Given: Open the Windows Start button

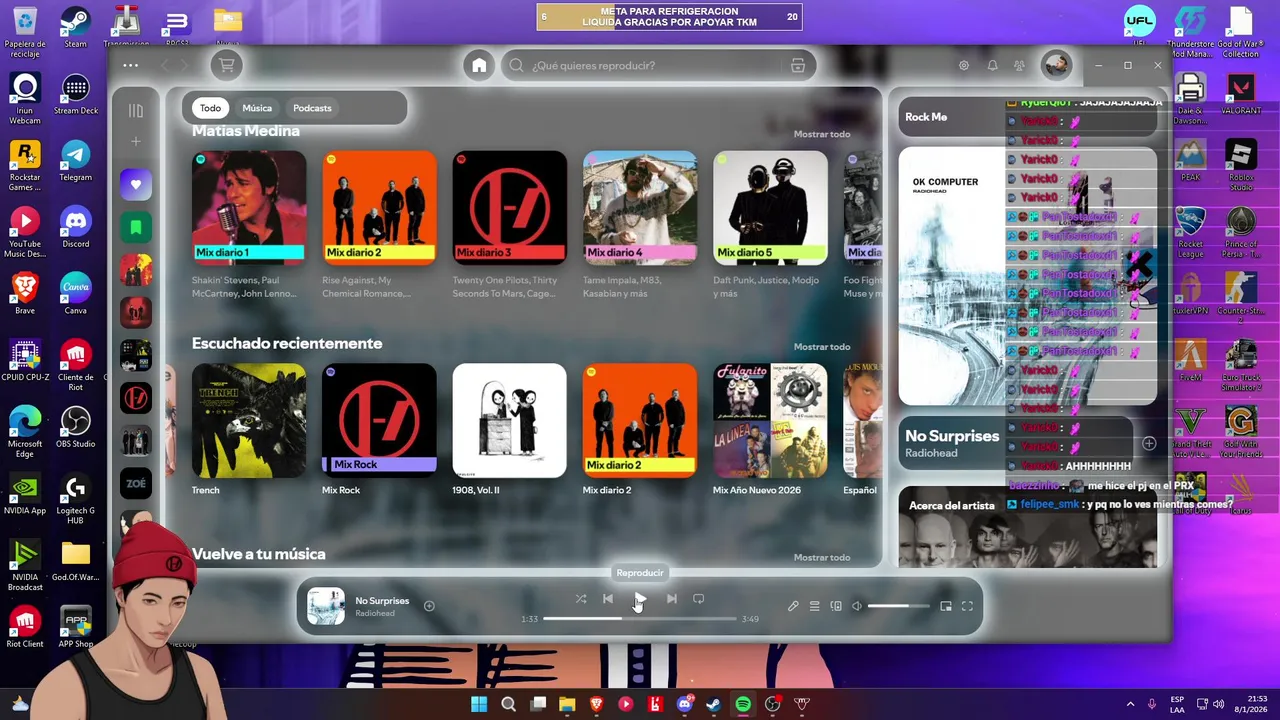Looking at the screenshot, I should coord(479,704).
